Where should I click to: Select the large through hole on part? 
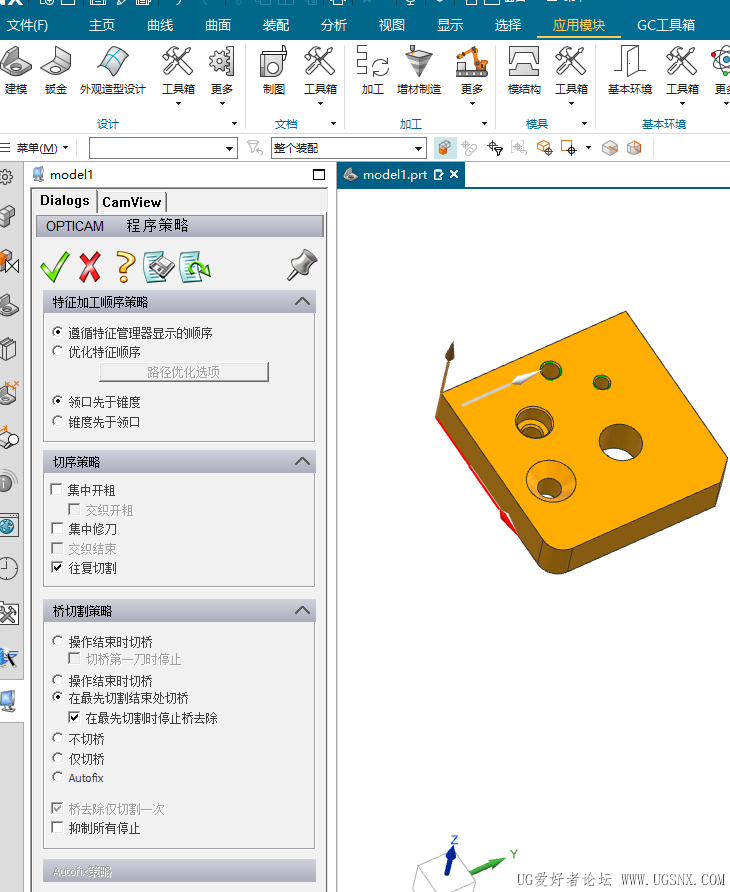pyautogui.click(x=620, y=442)
